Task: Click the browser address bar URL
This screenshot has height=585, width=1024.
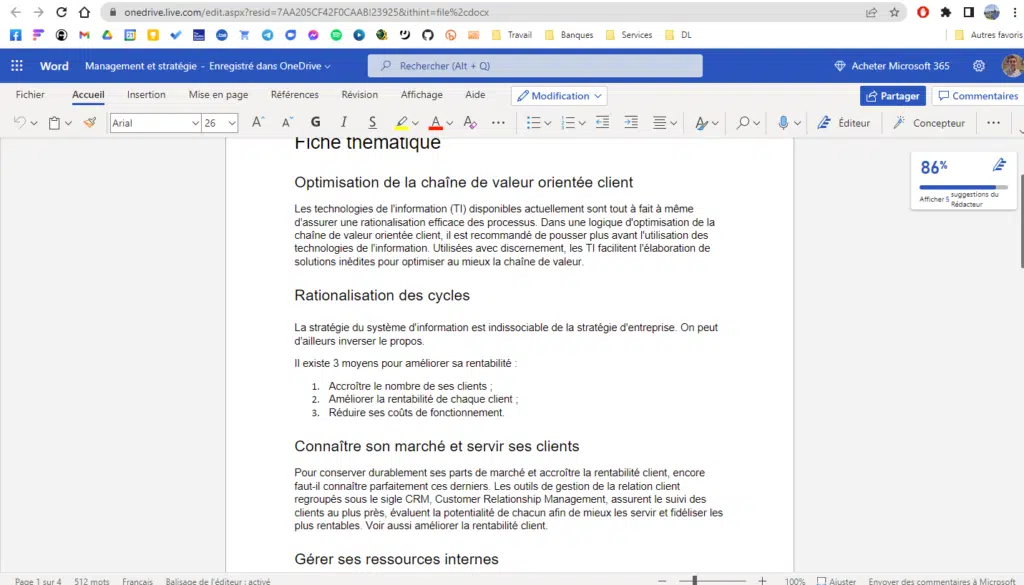Action: (x=306, y=12)
